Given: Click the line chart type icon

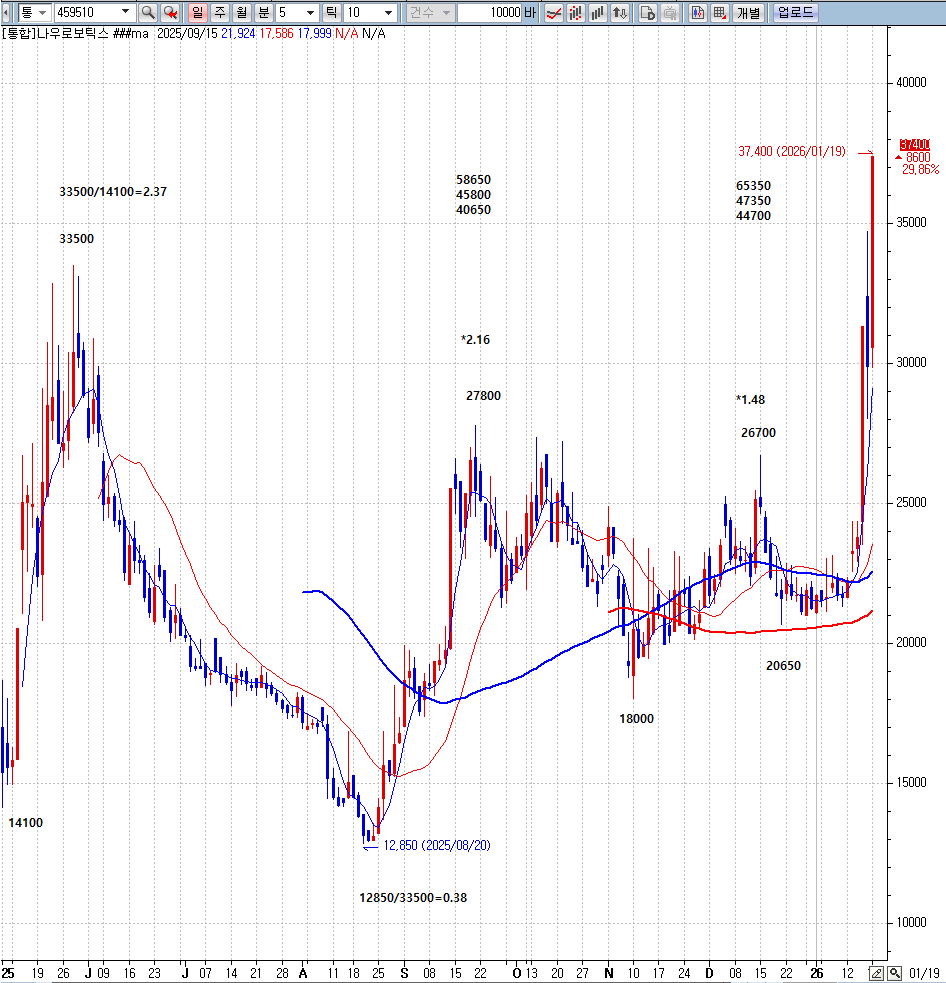Looking at the screenshot, I should pyautogui.click(x=553, y=13).
